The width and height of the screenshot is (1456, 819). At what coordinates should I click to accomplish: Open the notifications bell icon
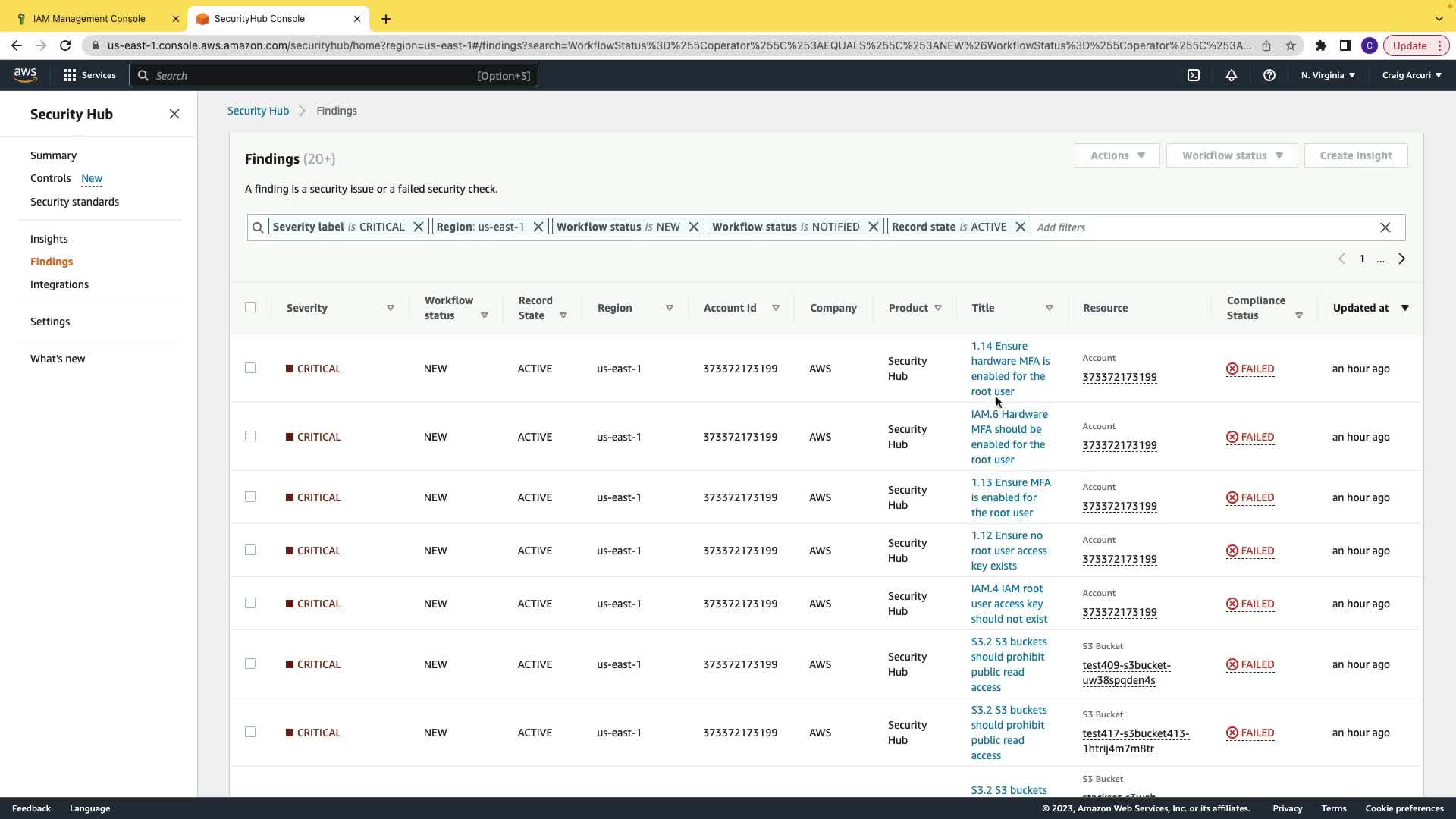[x=1232, y=75]
